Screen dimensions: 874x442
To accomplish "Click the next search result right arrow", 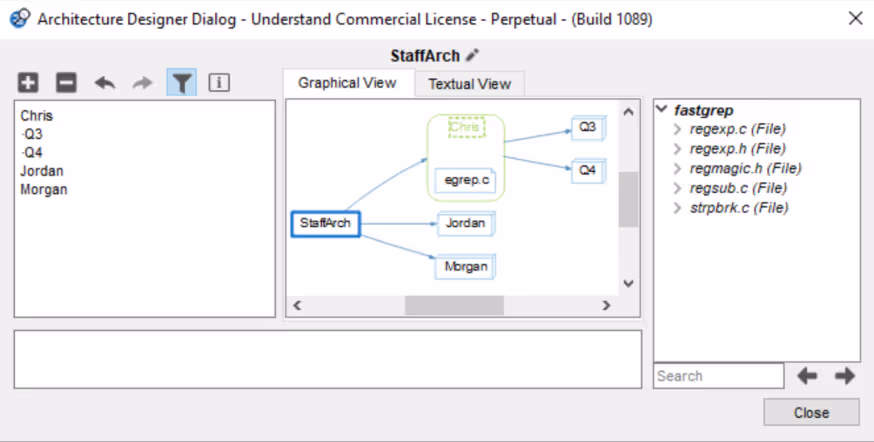I will coord(845,376).
